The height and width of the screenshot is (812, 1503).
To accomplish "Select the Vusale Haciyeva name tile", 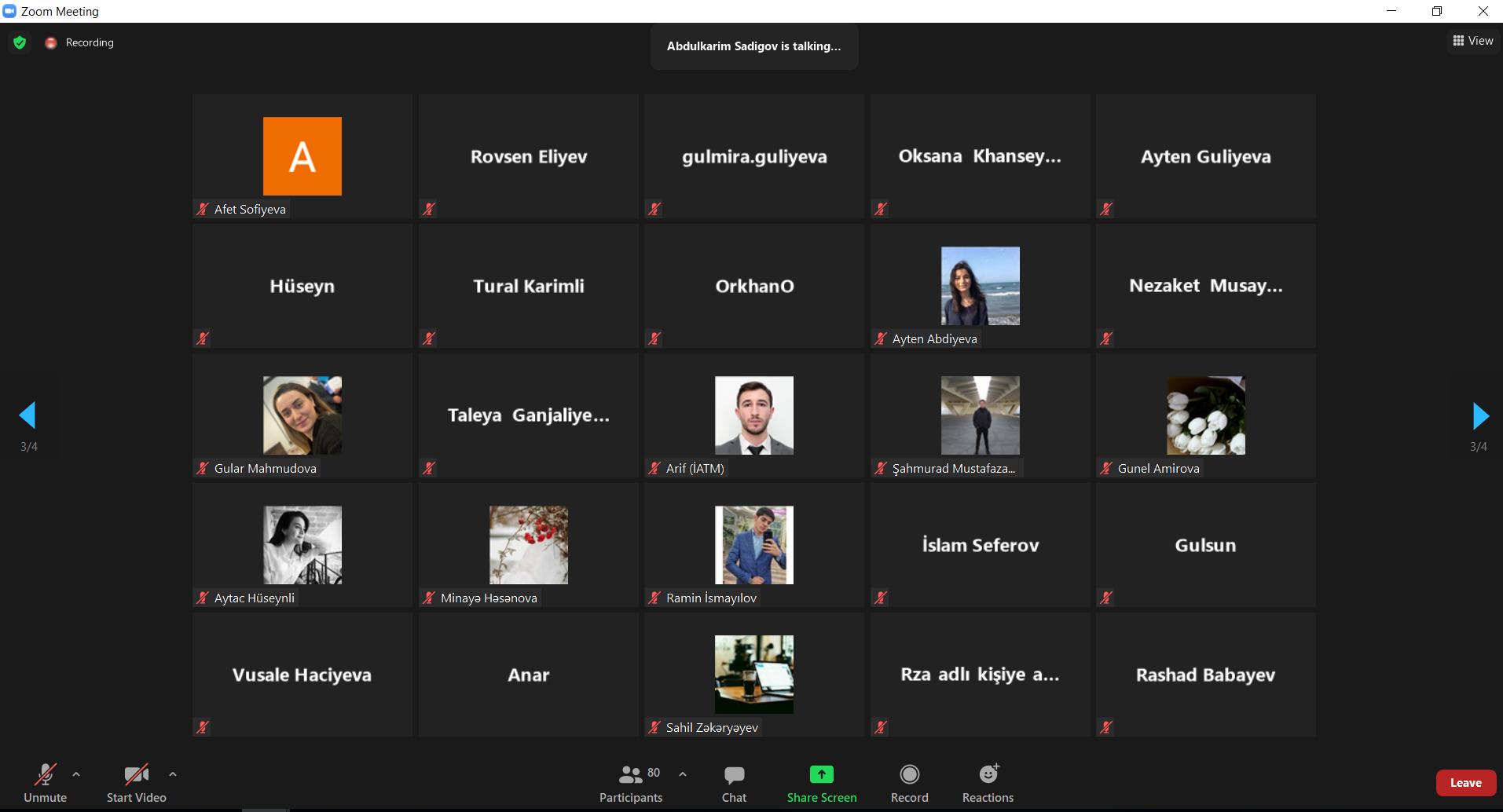I will [x=302, y=675].
